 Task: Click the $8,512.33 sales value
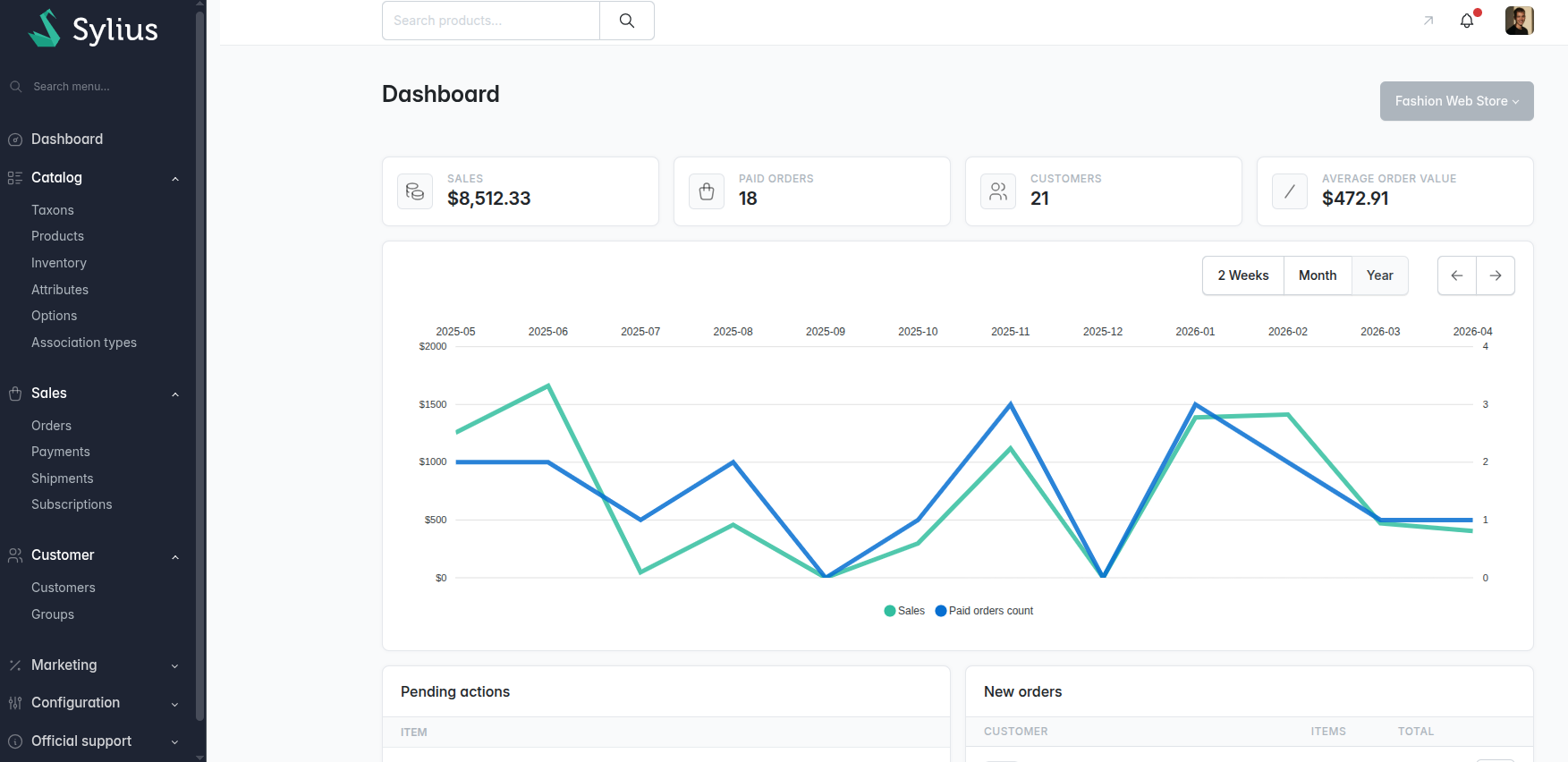click(x=489, y=199)
